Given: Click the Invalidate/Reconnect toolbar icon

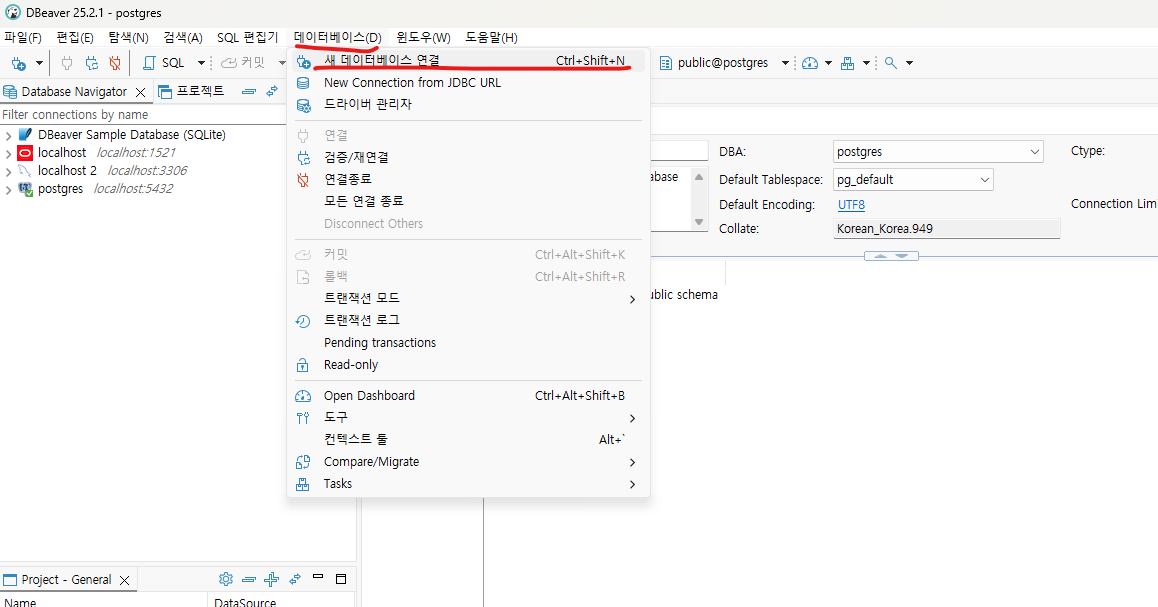Looking at the screenshot, I should click(92, 64).
